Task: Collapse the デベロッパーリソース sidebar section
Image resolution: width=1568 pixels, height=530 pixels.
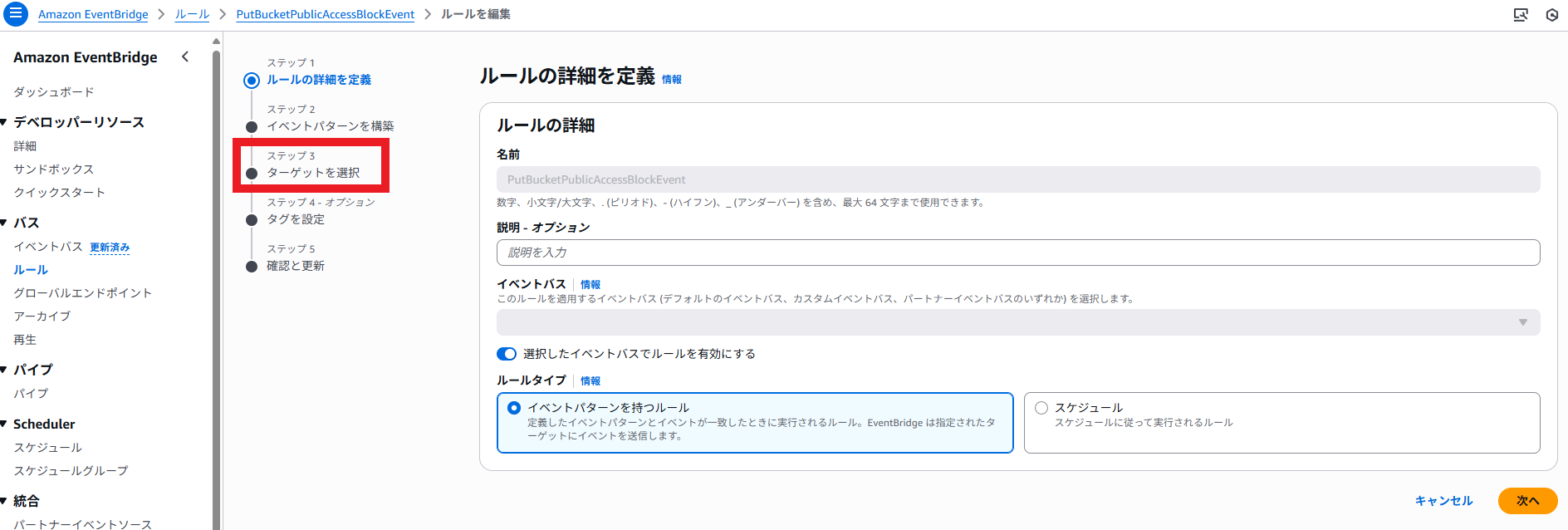Action: click(5, 122)
